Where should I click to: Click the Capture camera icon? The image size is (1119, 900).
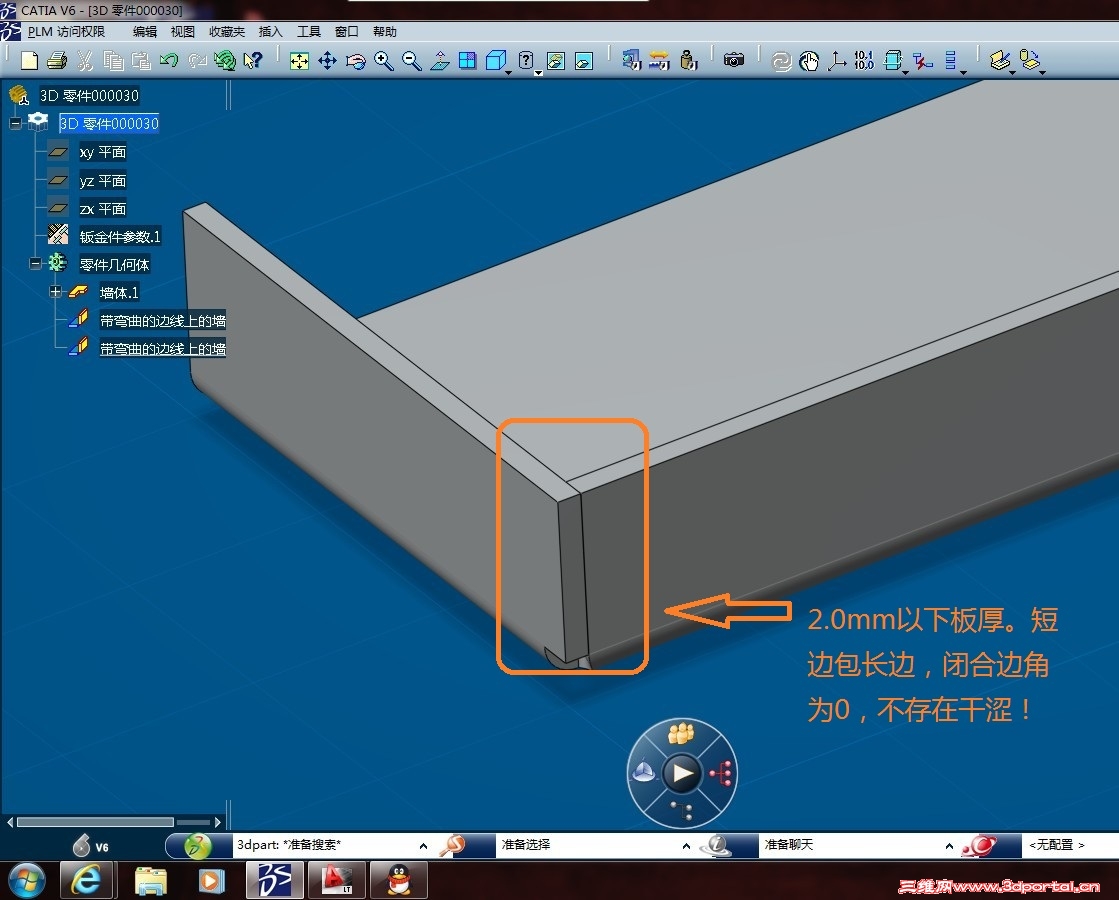(x=734, y=60)
